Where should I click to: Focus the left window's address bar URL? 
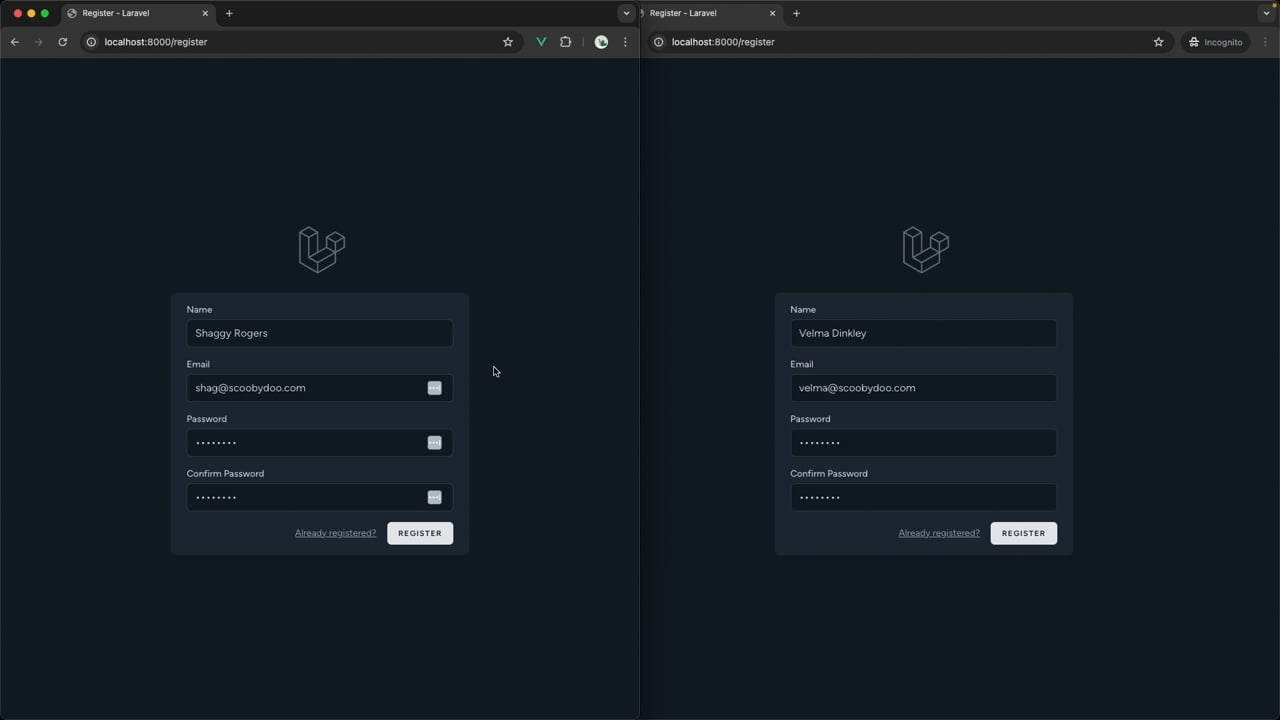[156, 42]
